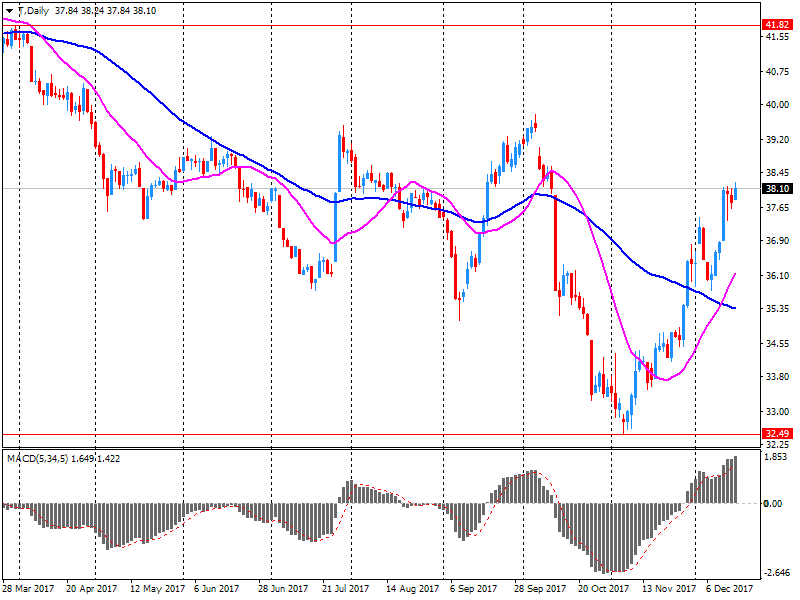The width and height of the screenshot is (800, 600).
Task: Select the T,Daily chart title text
Action: point(33,11)
